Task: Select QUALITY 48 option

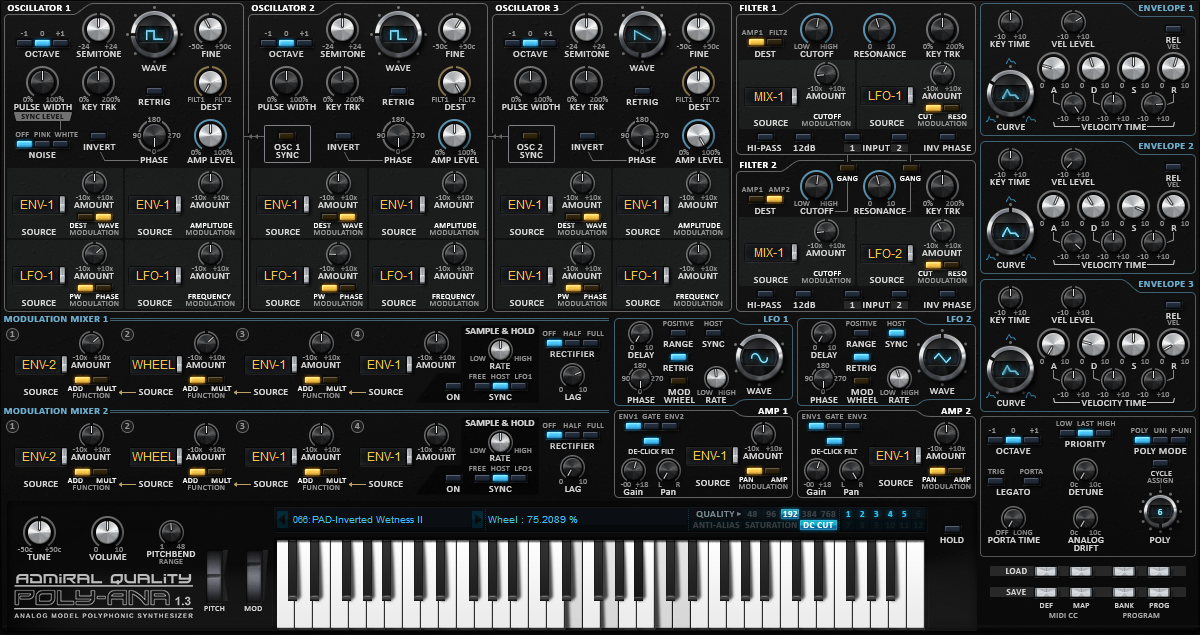Action: [x=752, y=514]
